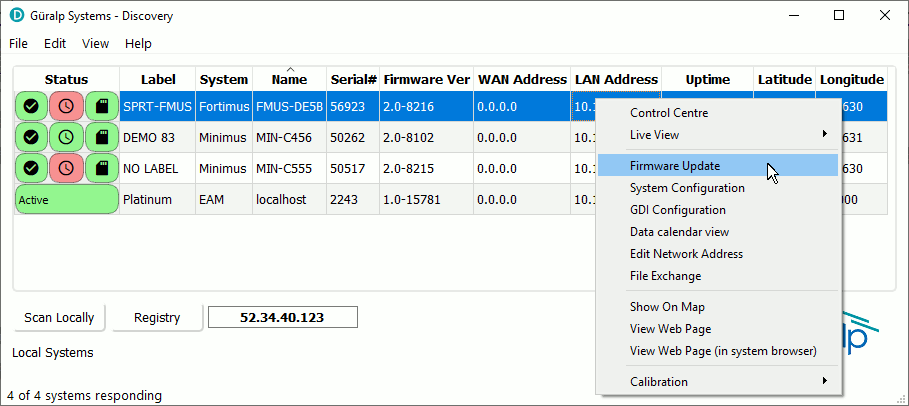Choose Data calendar view
Image resolution: width=909 pixels, height=406 pixels.
coord(718,232)
